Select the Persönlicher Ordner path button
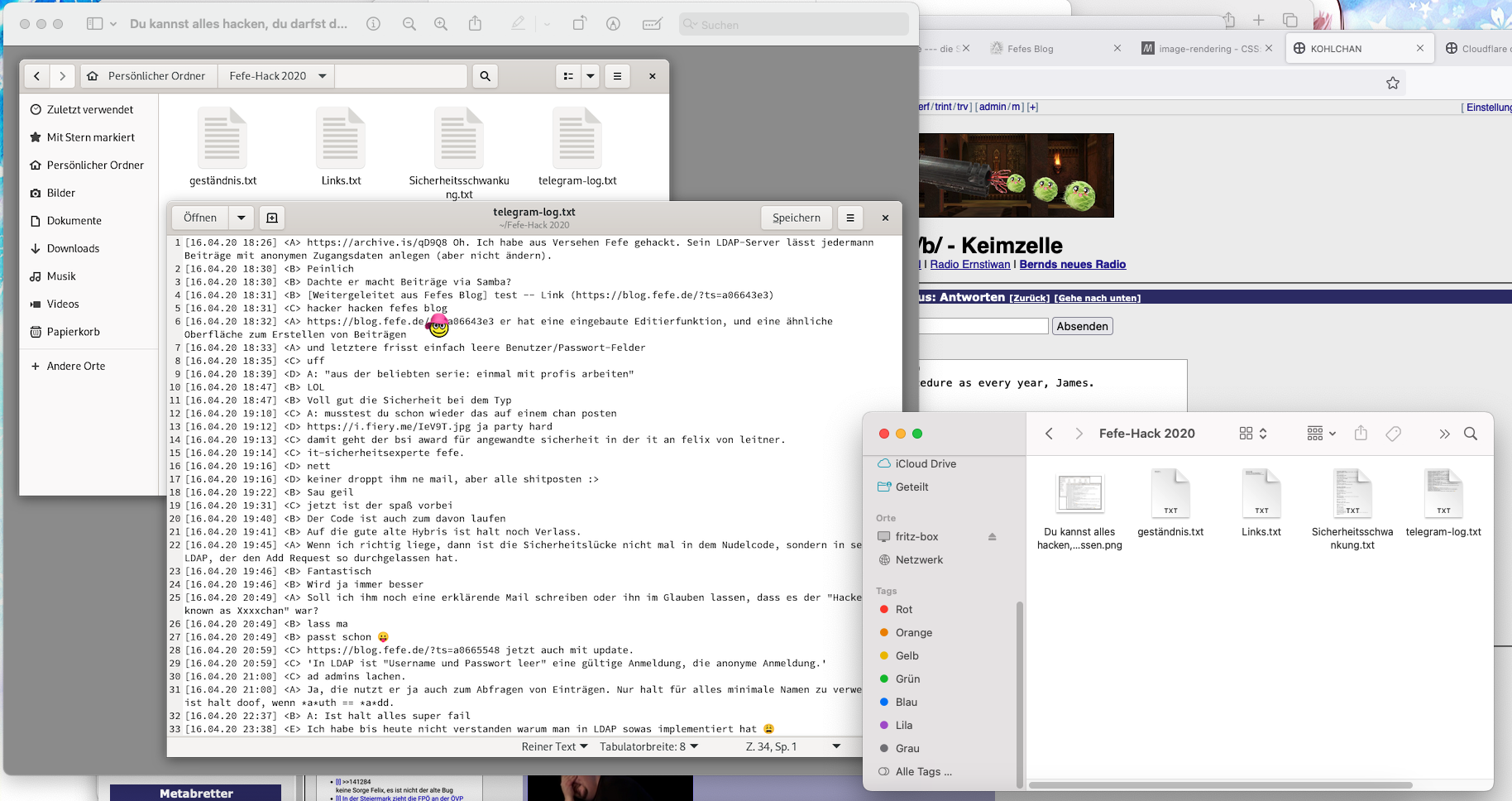 pyautogui.click(x=149, y=76)
